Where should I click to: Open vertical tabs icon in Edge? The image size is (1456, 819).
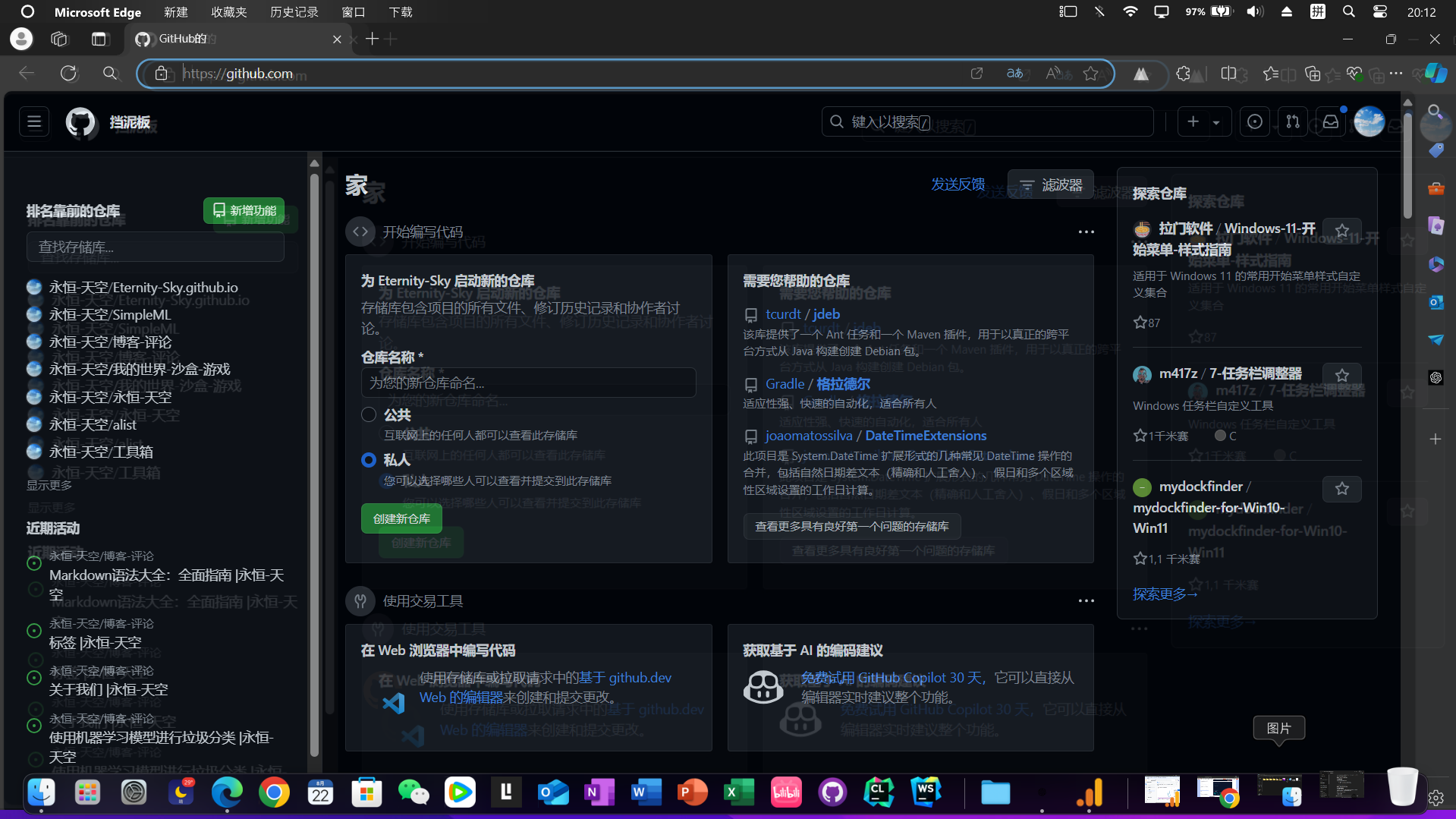pos(99,39)
